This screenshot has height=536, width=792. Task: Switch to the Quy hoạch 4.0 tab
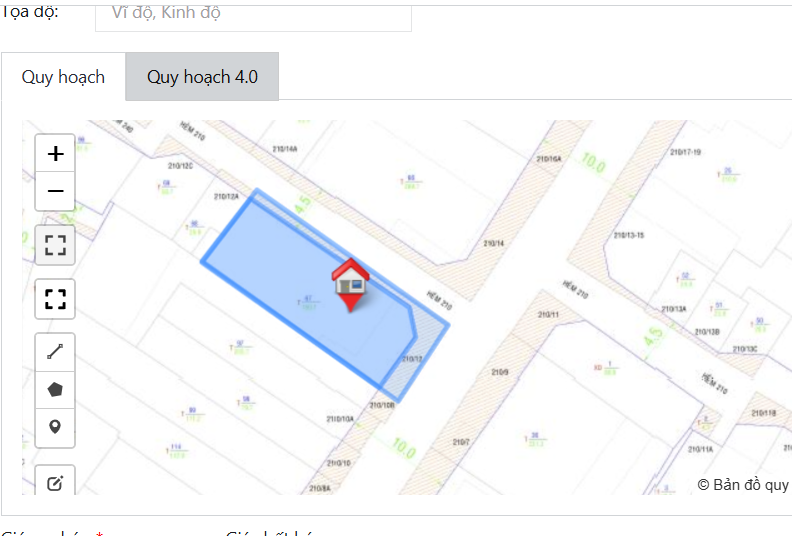(202, 77)
